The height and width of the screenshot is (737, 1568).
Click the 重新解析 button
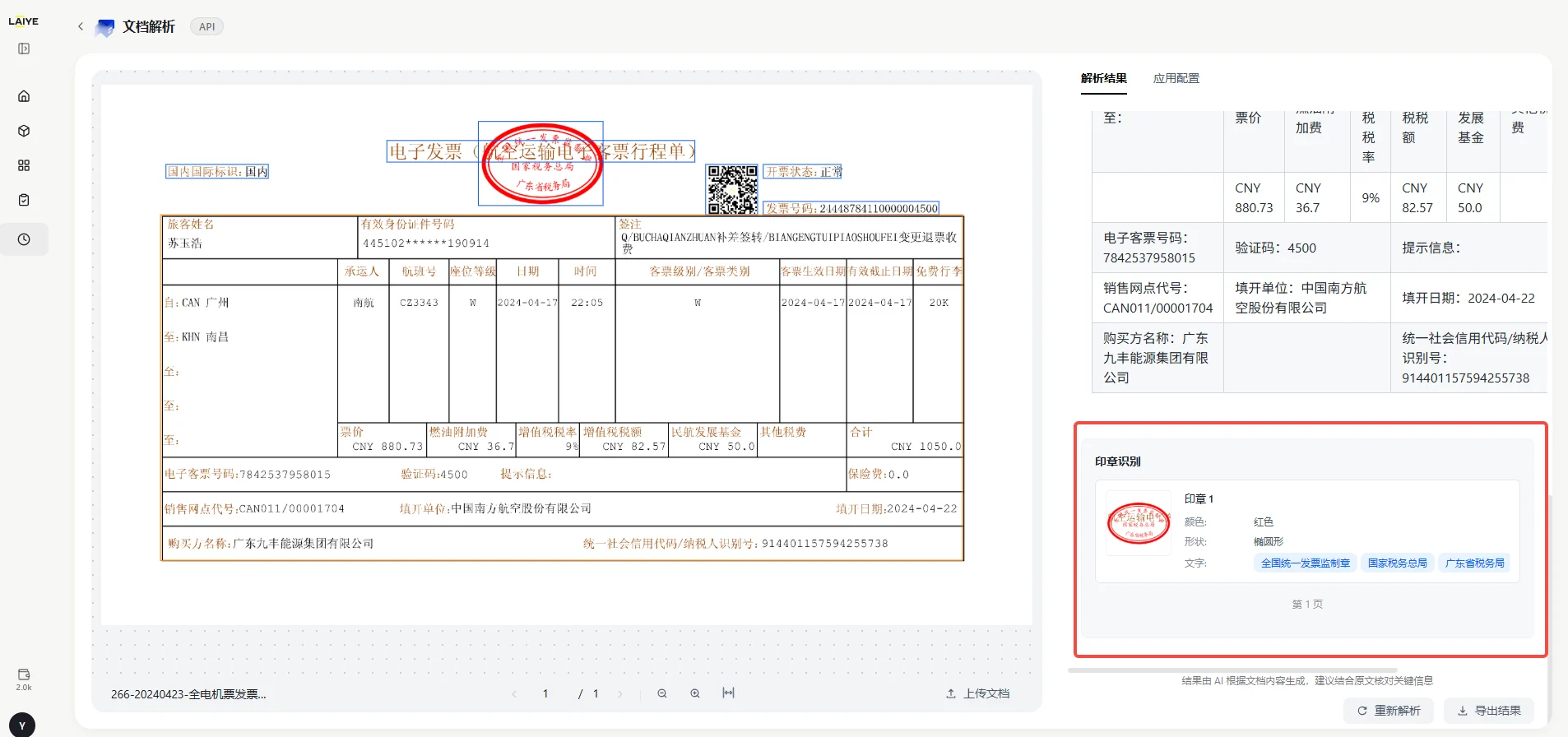click(1389, 711)
